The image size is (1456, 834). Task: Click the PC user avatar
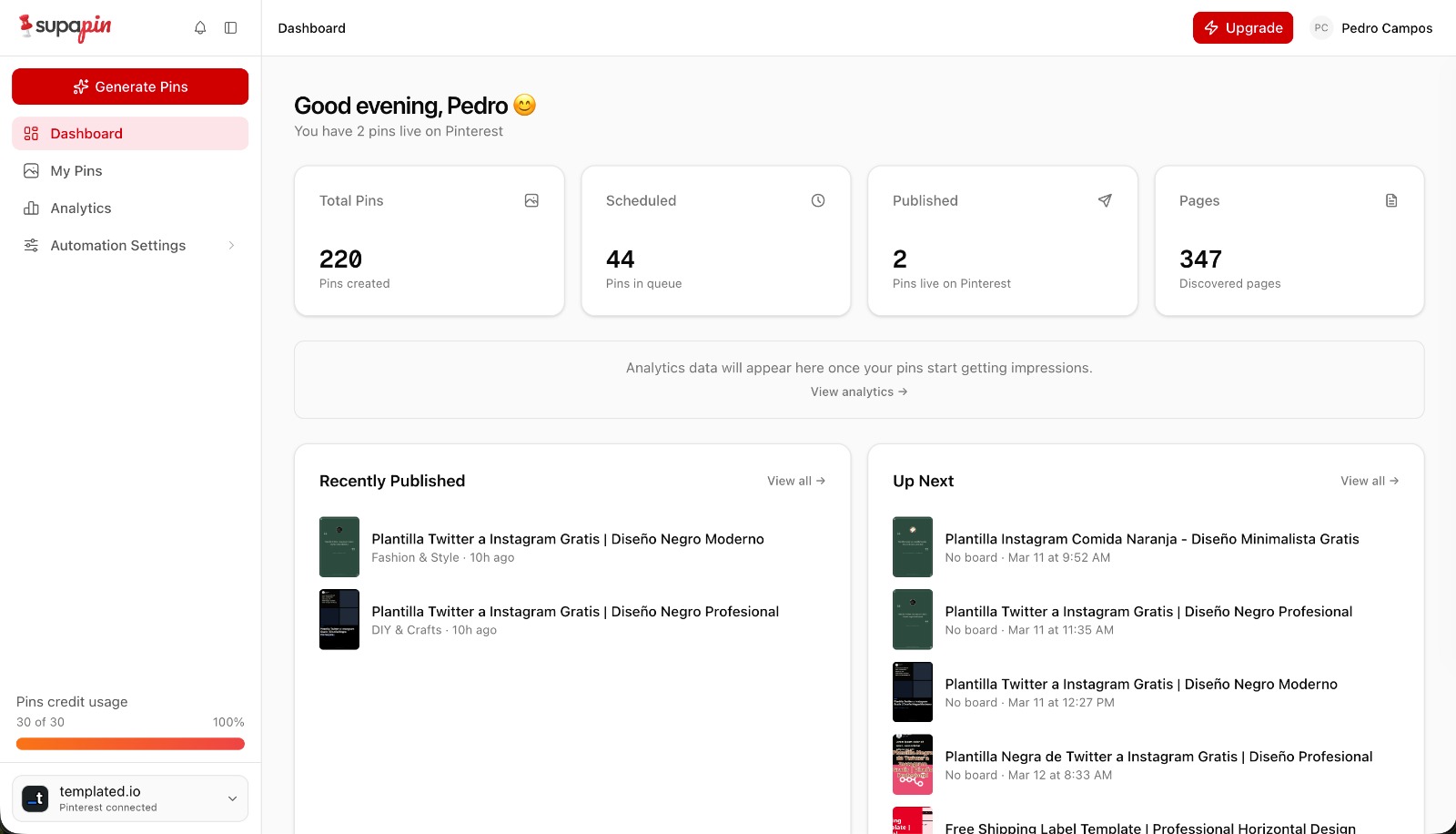pyautogui.click(x=1321, y=28)
